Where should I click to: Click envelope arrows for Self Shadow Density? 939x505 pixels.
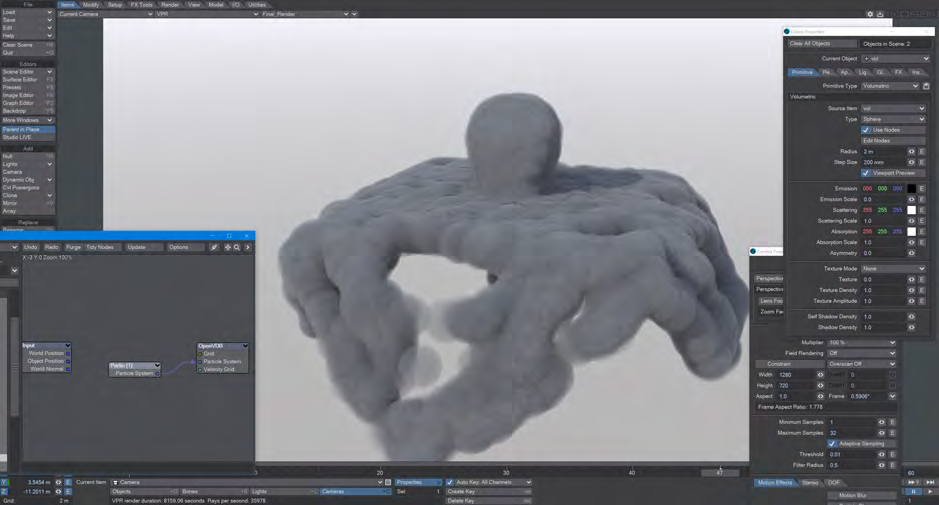(x=911, y=317)
